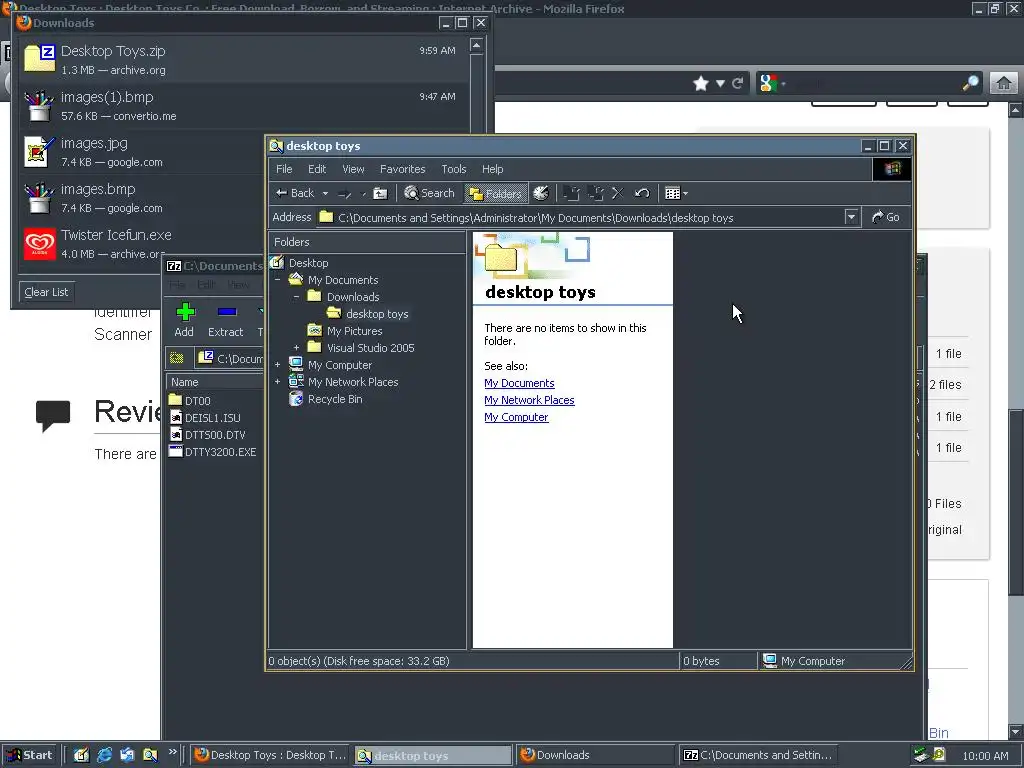Click the 7-Zip up-folder icon
The width and height of the screenshot is (1024, 768).
coord(176,358)
